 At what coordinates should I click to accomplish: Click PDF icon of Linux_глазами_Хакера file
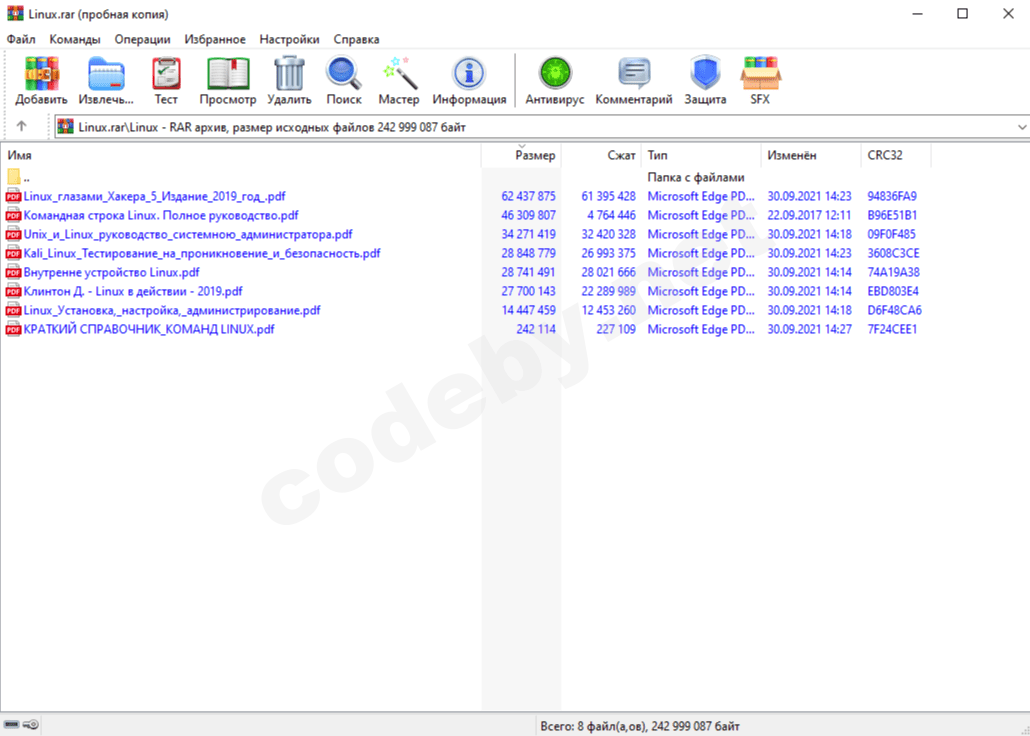tap(14, 196)
